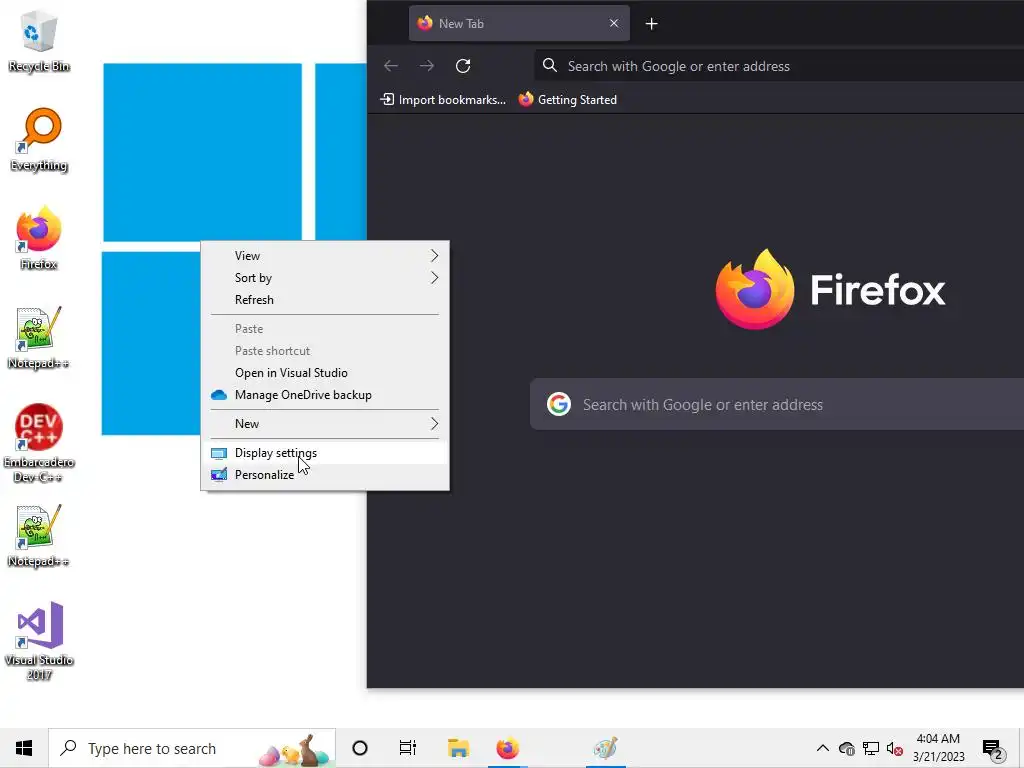This screenshot has height=768, width=1024.
Task: Open the network tray icon
Action: click(871, 748)
